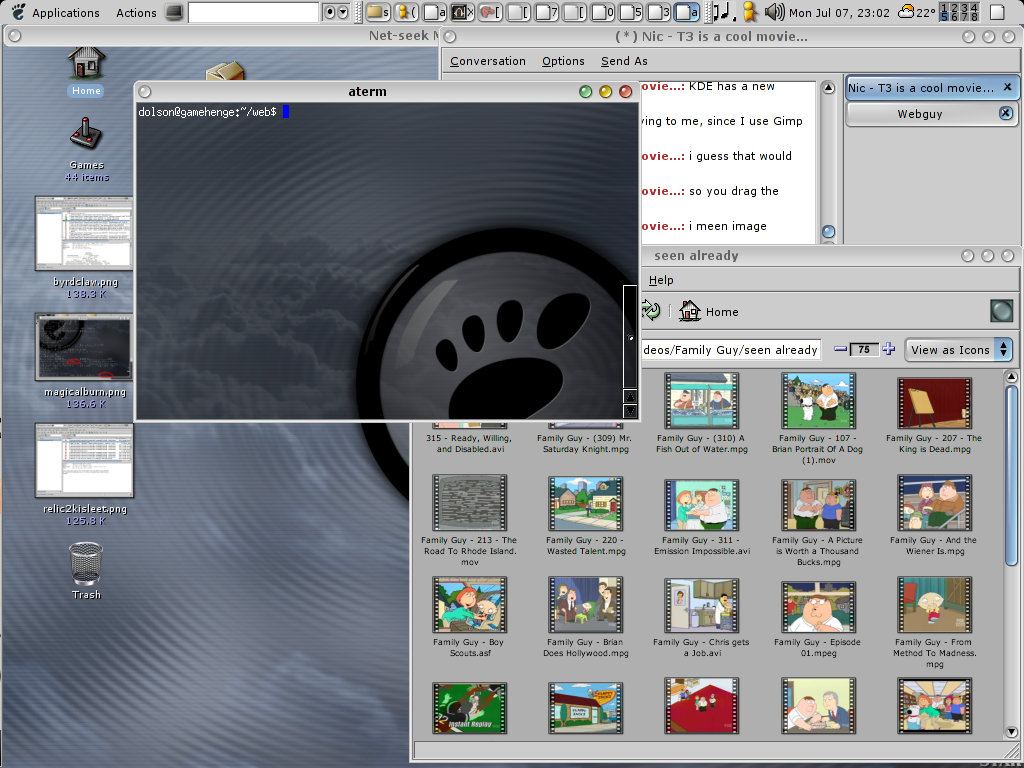Click the aterm scrollbar down arrow

click(x=630, y=411)
